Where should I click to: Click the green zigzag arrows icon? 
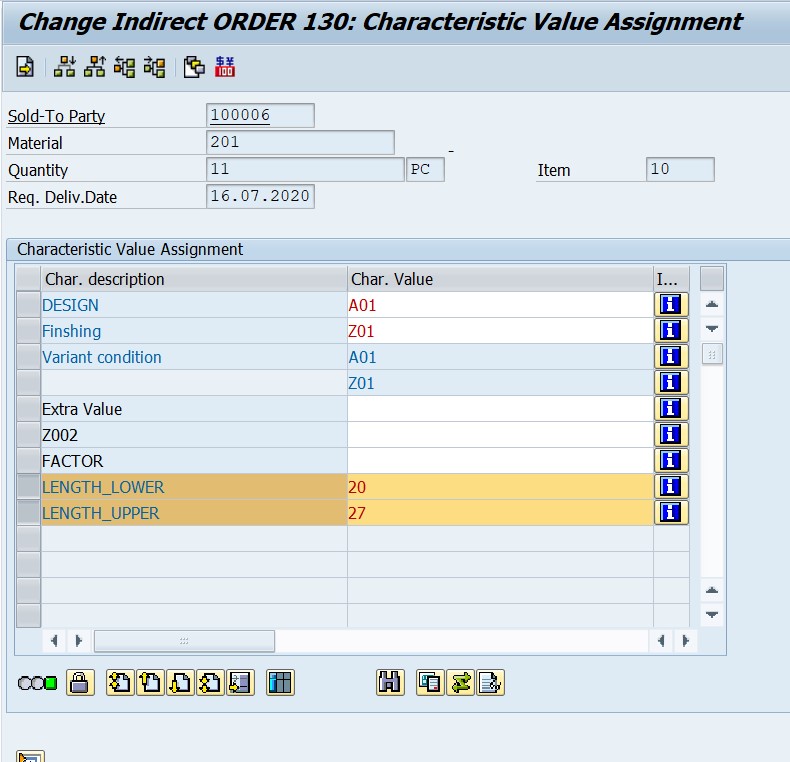[459, 683]
